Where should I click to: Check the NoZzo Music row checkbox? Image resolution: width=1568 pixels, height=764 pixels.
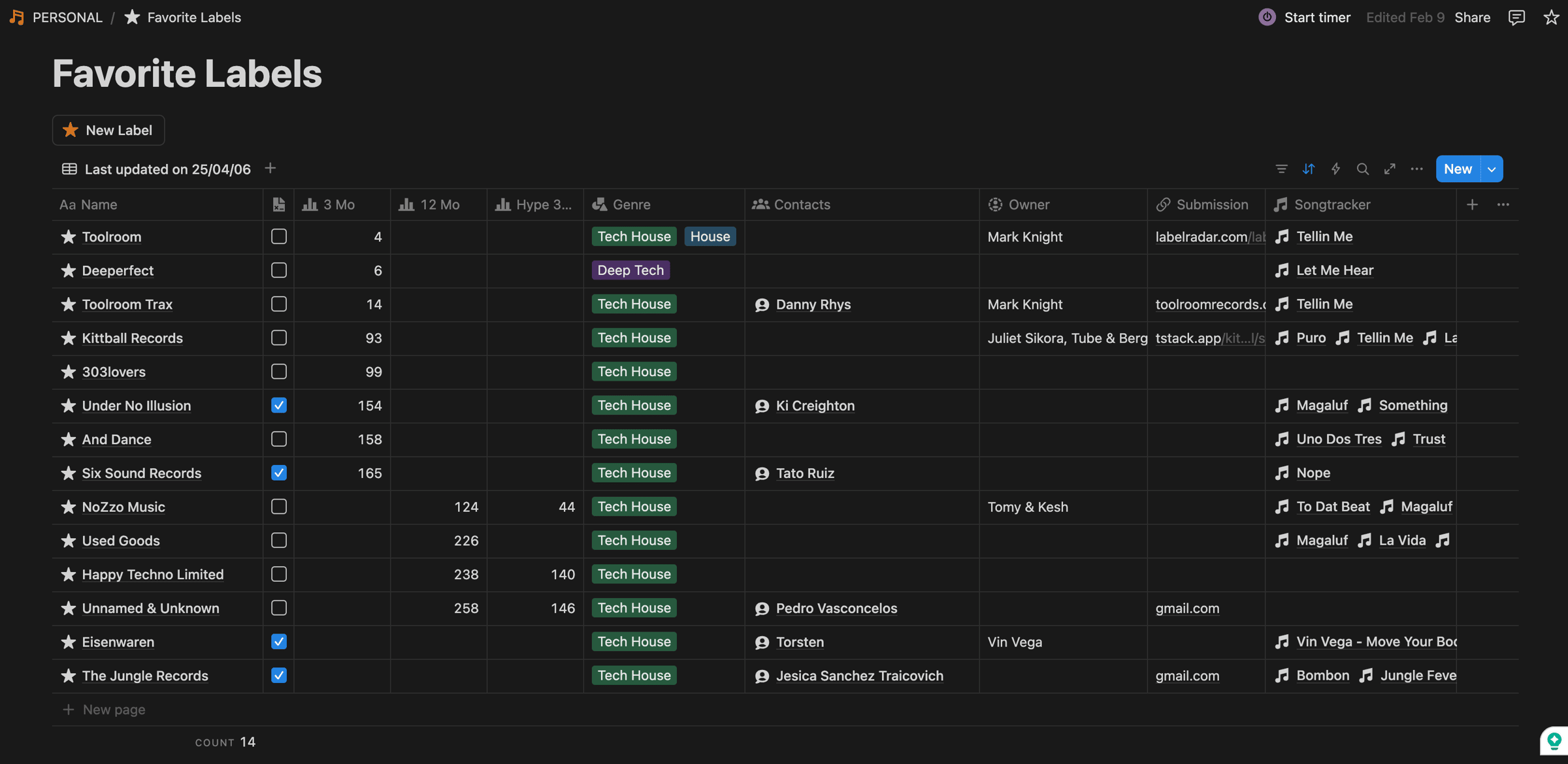click(279, 507)
